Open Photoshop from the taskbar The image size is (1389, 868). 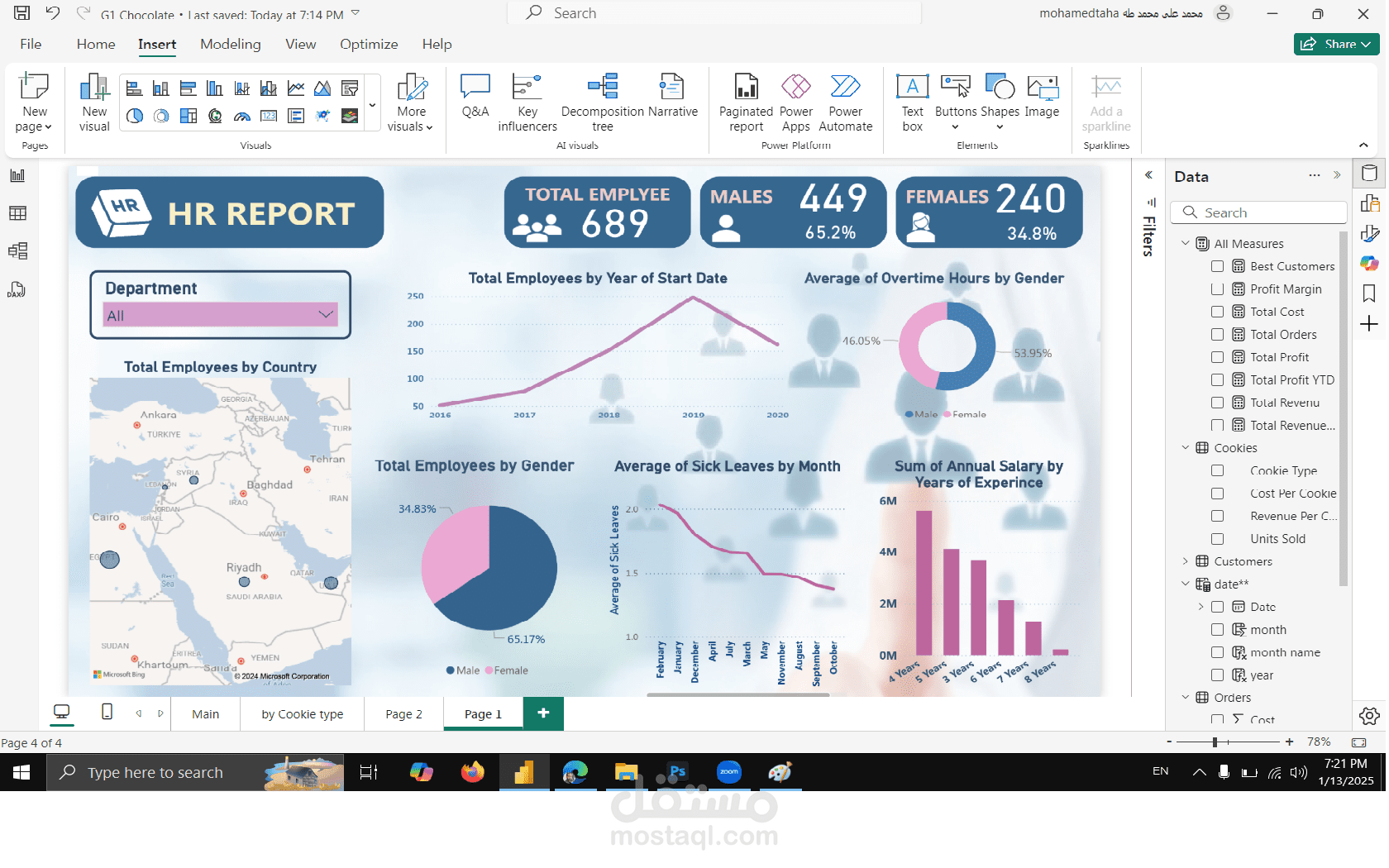tap(677, 772)
